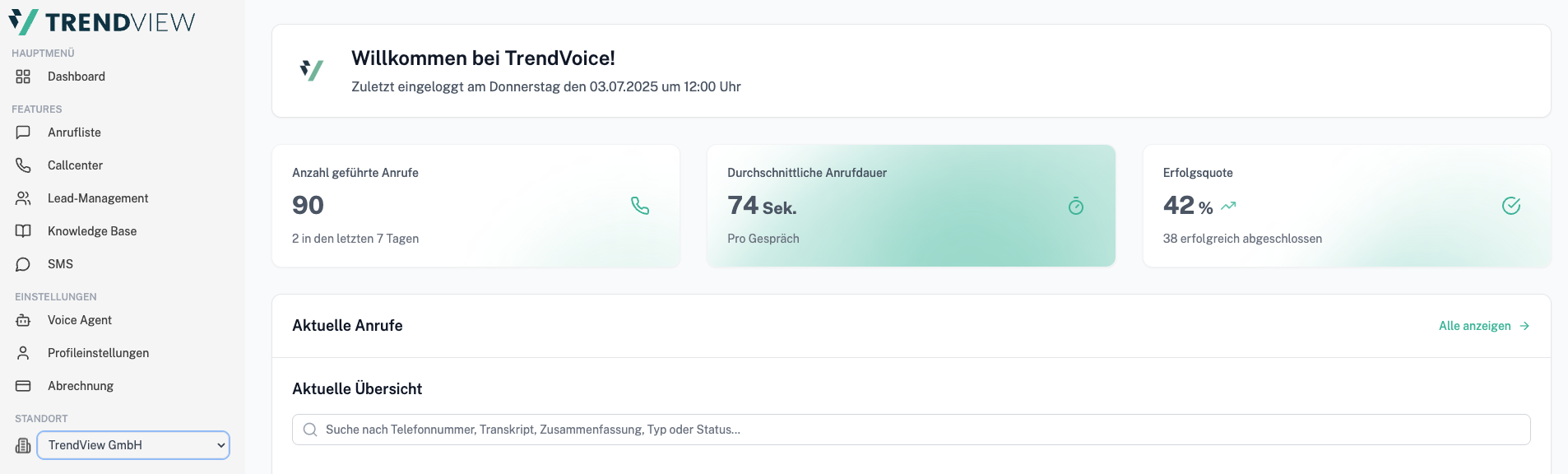1568x474 pixels.
Task: Click the Profileinstellungen user icon
Action: pos(23,353)
